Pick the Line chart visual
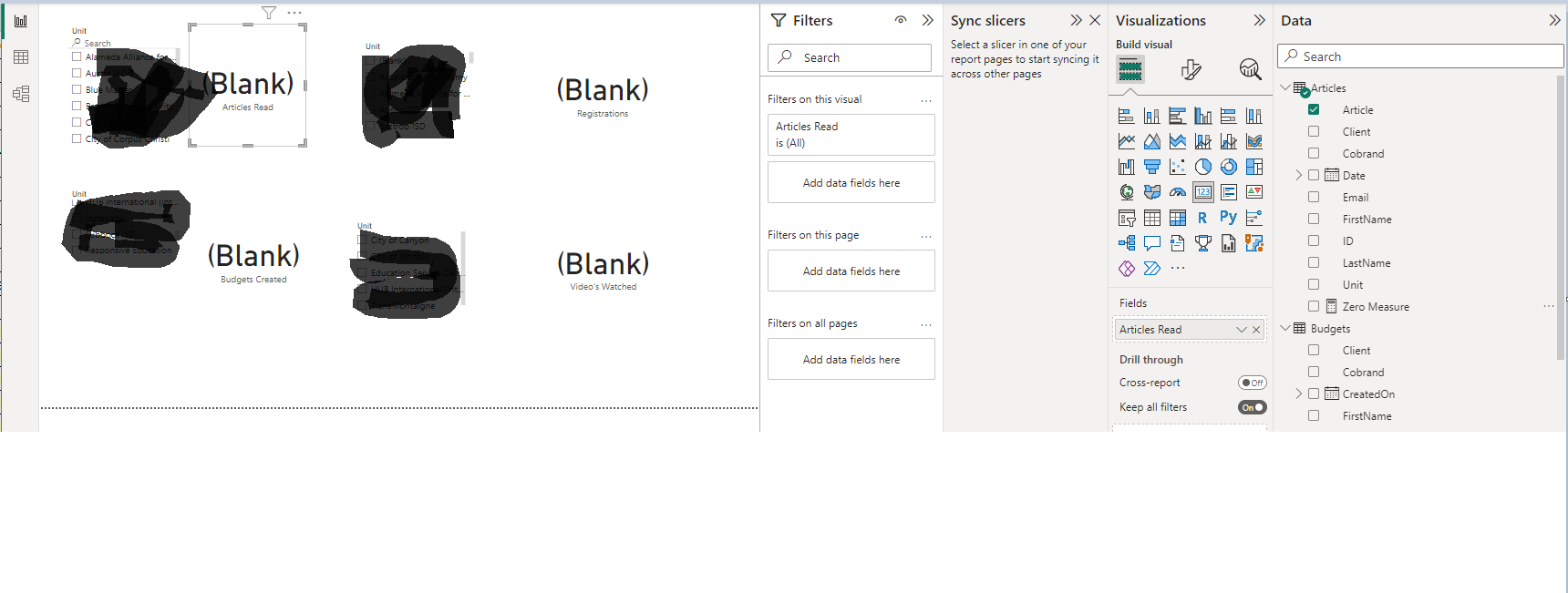This screenshot has width=1568, height=593. point(1127,141)
